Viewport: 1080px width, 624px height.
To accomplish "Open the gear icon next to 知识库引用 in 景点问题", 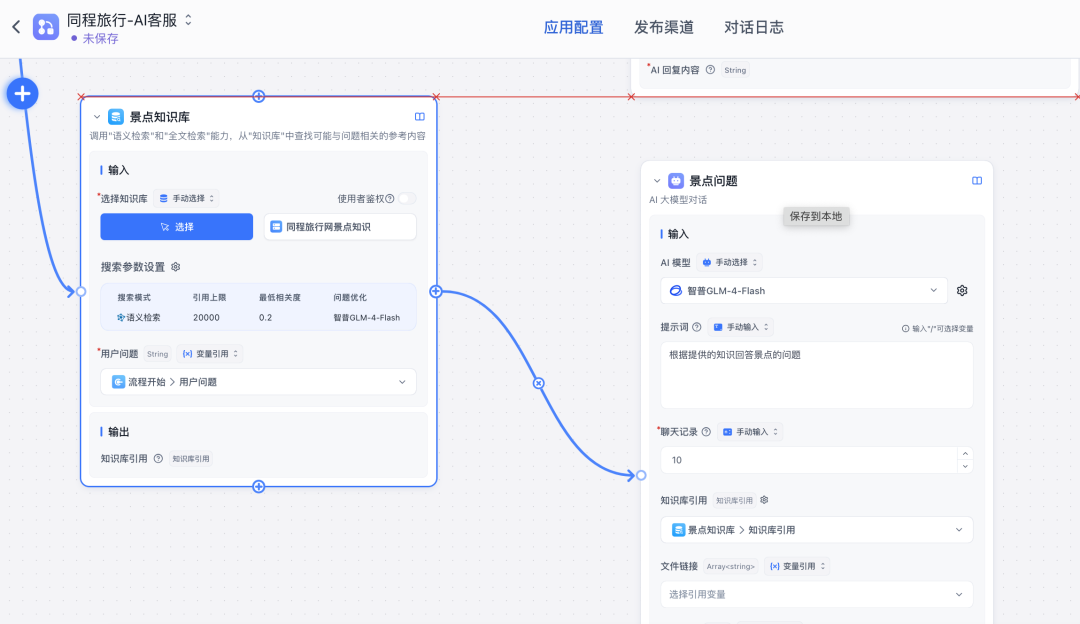I will [764, 500].
